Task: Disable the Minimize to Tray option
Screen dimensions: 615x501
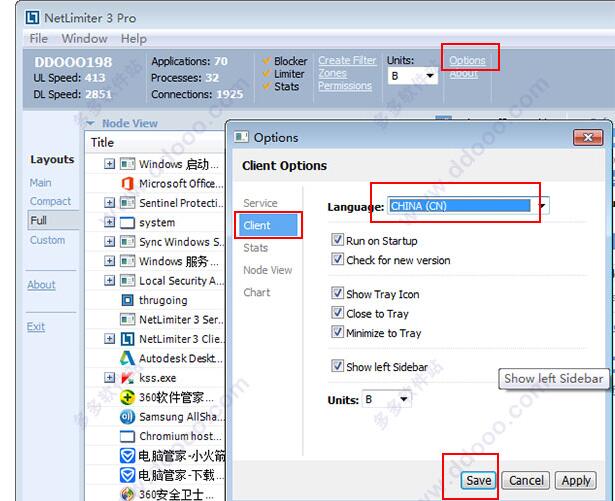Action: click(337, 333)
